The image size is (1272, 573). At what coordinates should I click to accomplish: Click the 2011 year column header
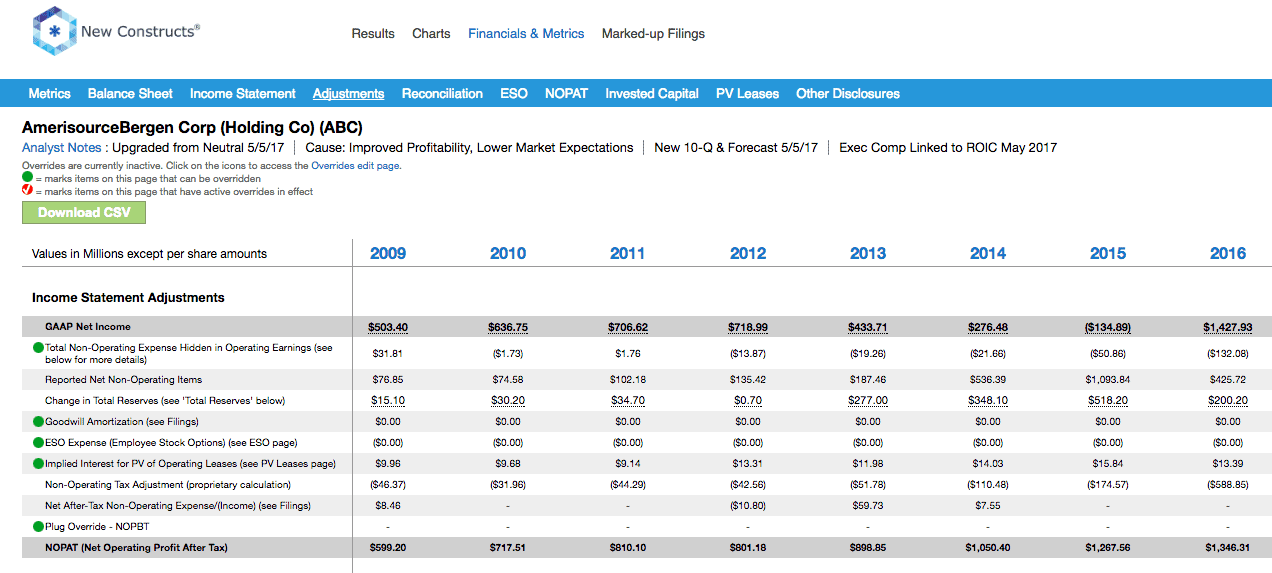(628, 254)
